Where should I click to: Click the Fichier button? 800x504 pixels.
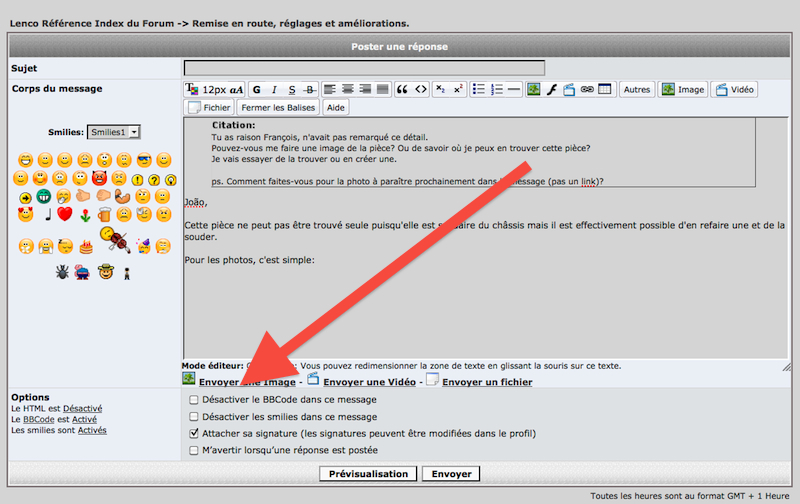tap(209, 108)
